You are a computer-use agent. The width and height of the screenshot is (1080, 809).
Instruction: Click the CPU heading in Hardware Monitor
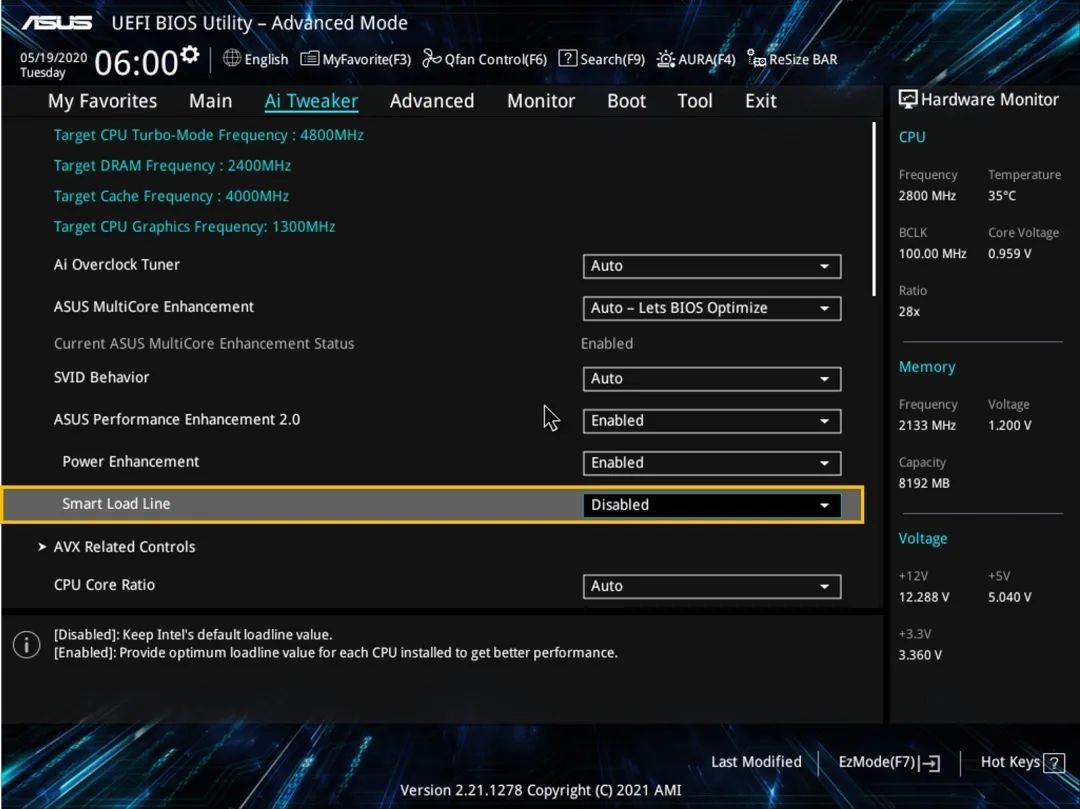pos(912,137)
